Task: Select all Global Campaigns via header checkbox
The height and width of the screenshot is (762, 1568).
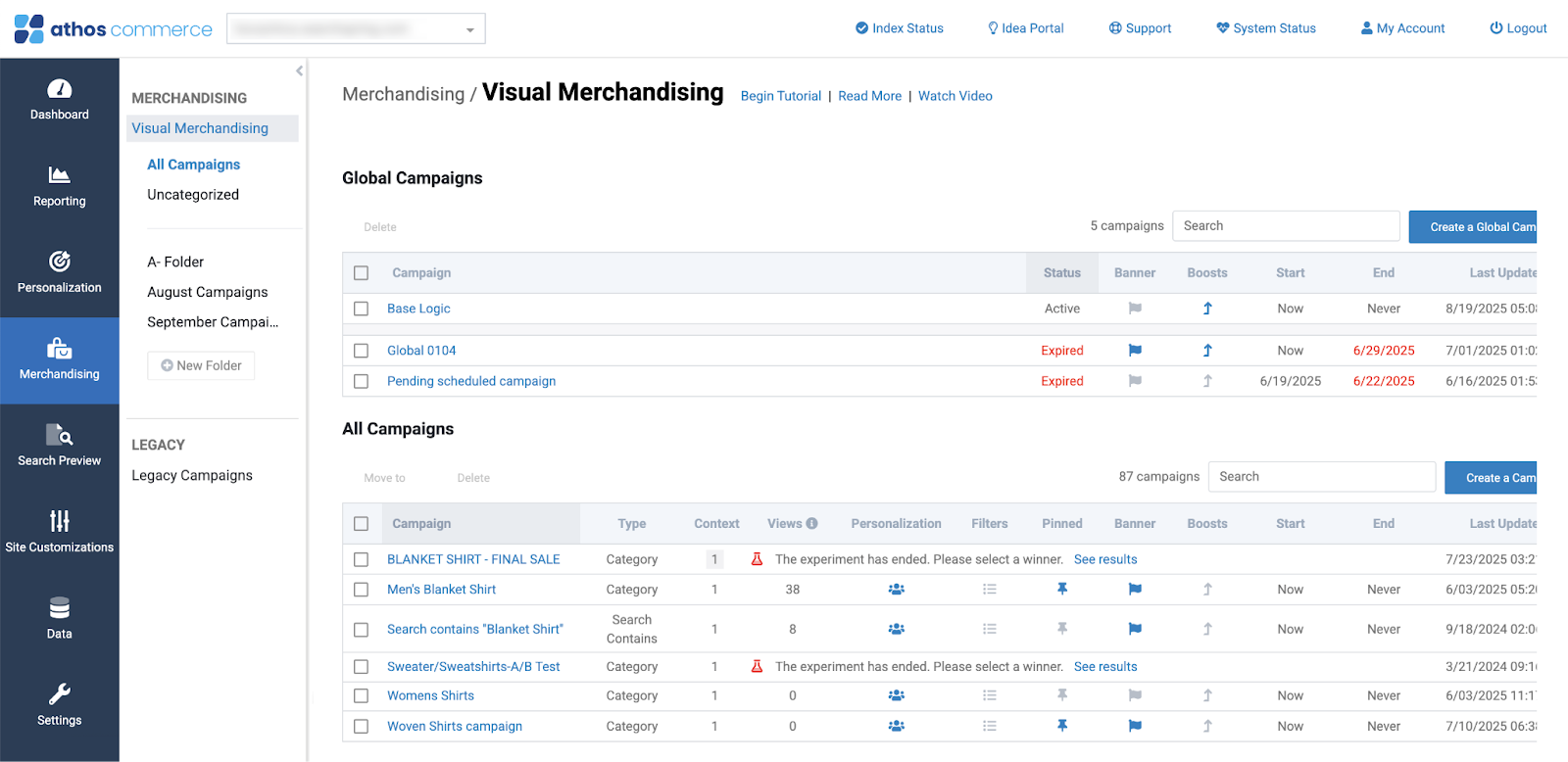Action: (362, 273)
